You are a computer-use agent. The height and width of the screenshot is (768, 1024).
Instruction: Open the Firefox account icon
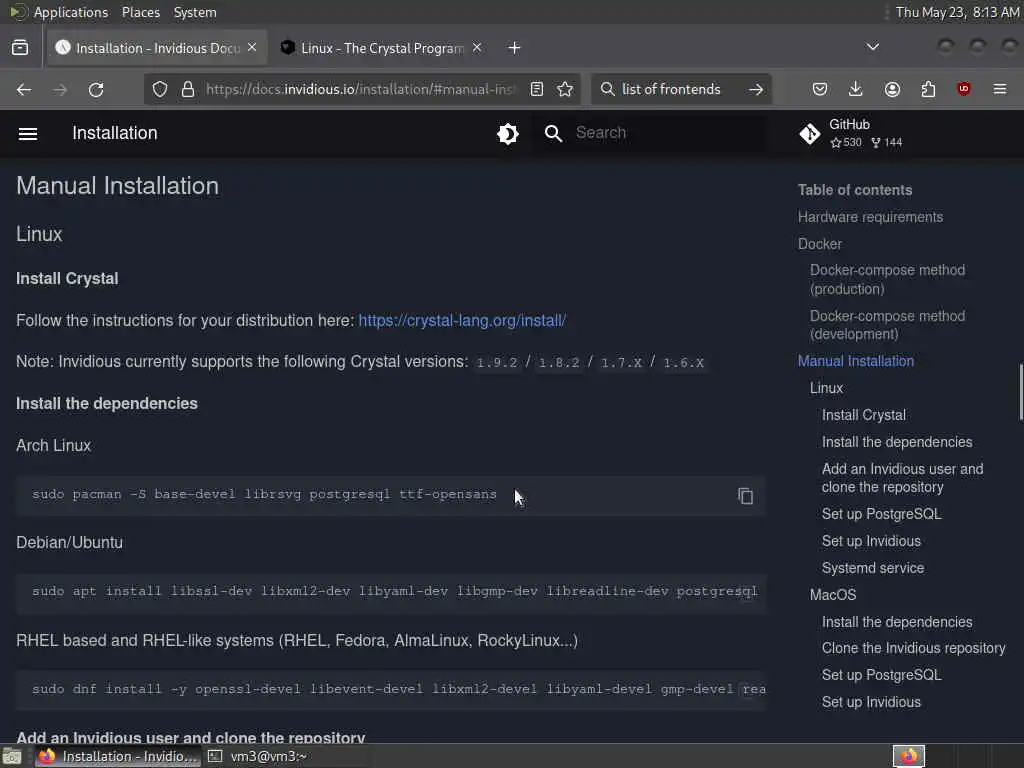click(x=892, y=89)
